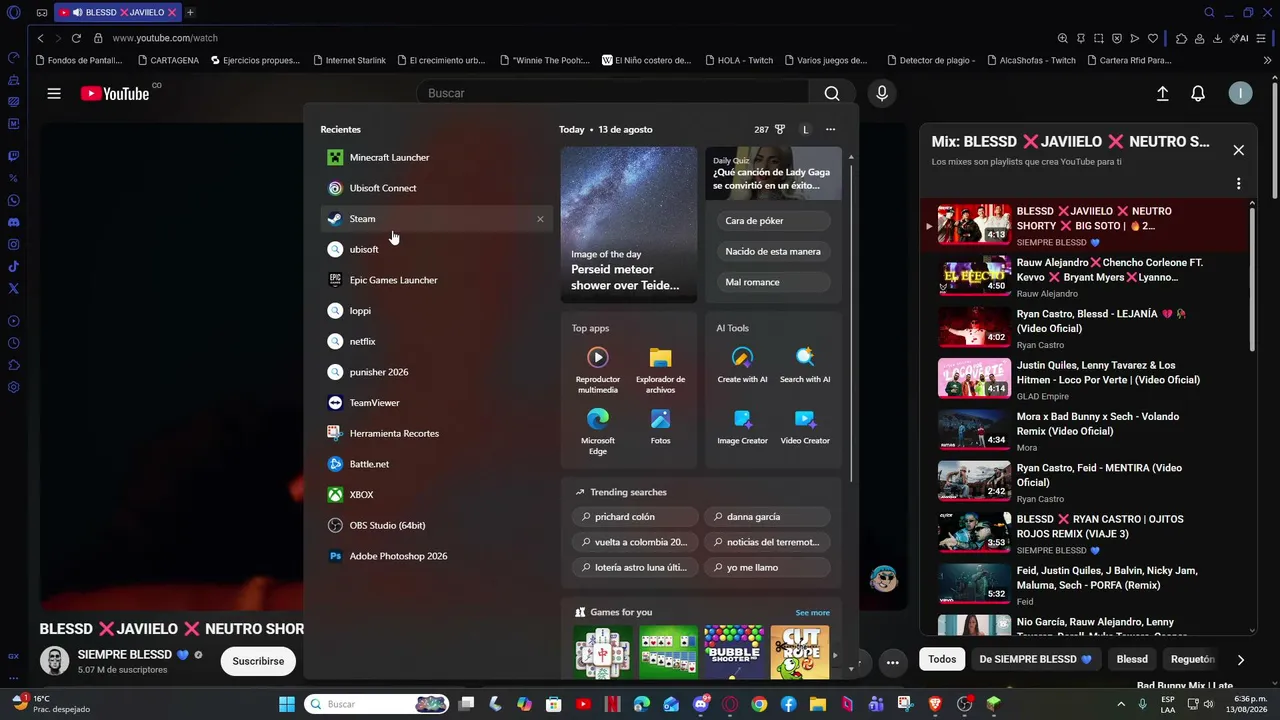Open Create with AI tool

(742, 365)
